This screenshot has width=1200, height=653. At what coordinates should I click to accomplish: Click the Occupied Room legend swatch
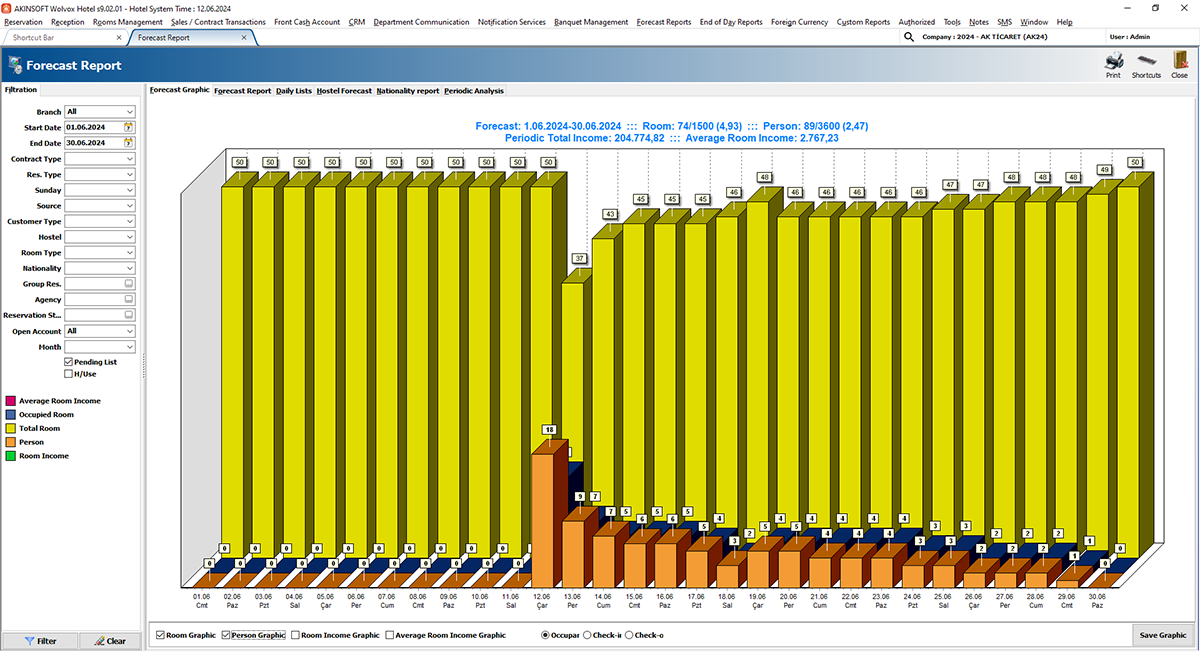click(10, 415)
